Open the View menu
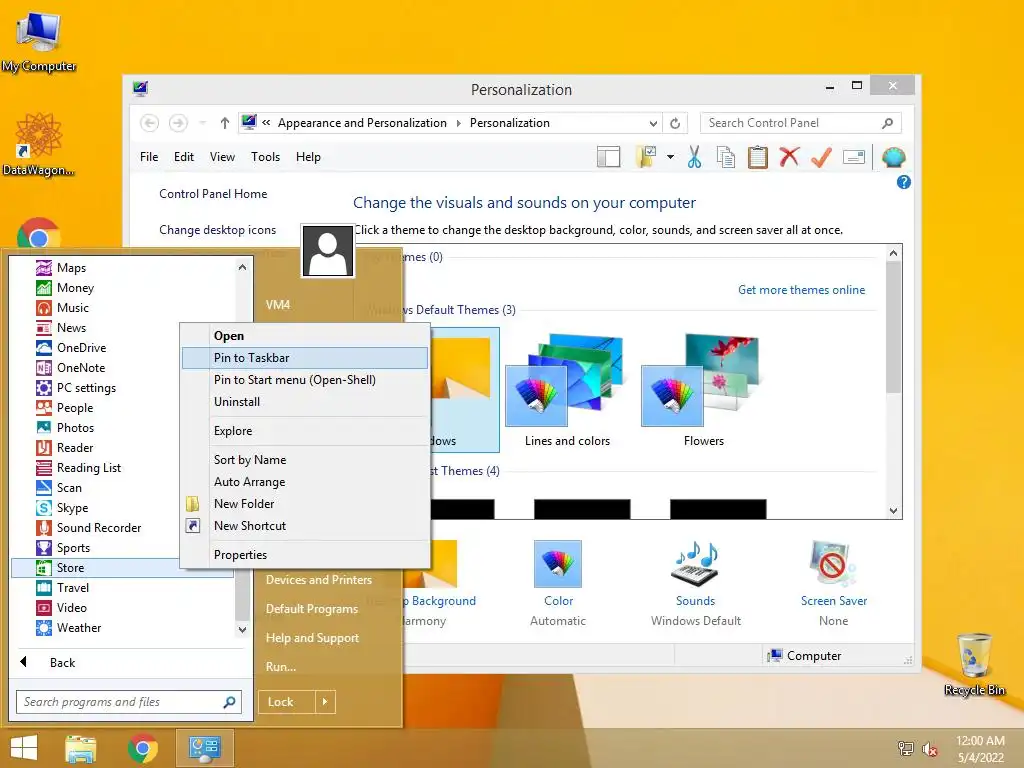 tap(222, 157)
